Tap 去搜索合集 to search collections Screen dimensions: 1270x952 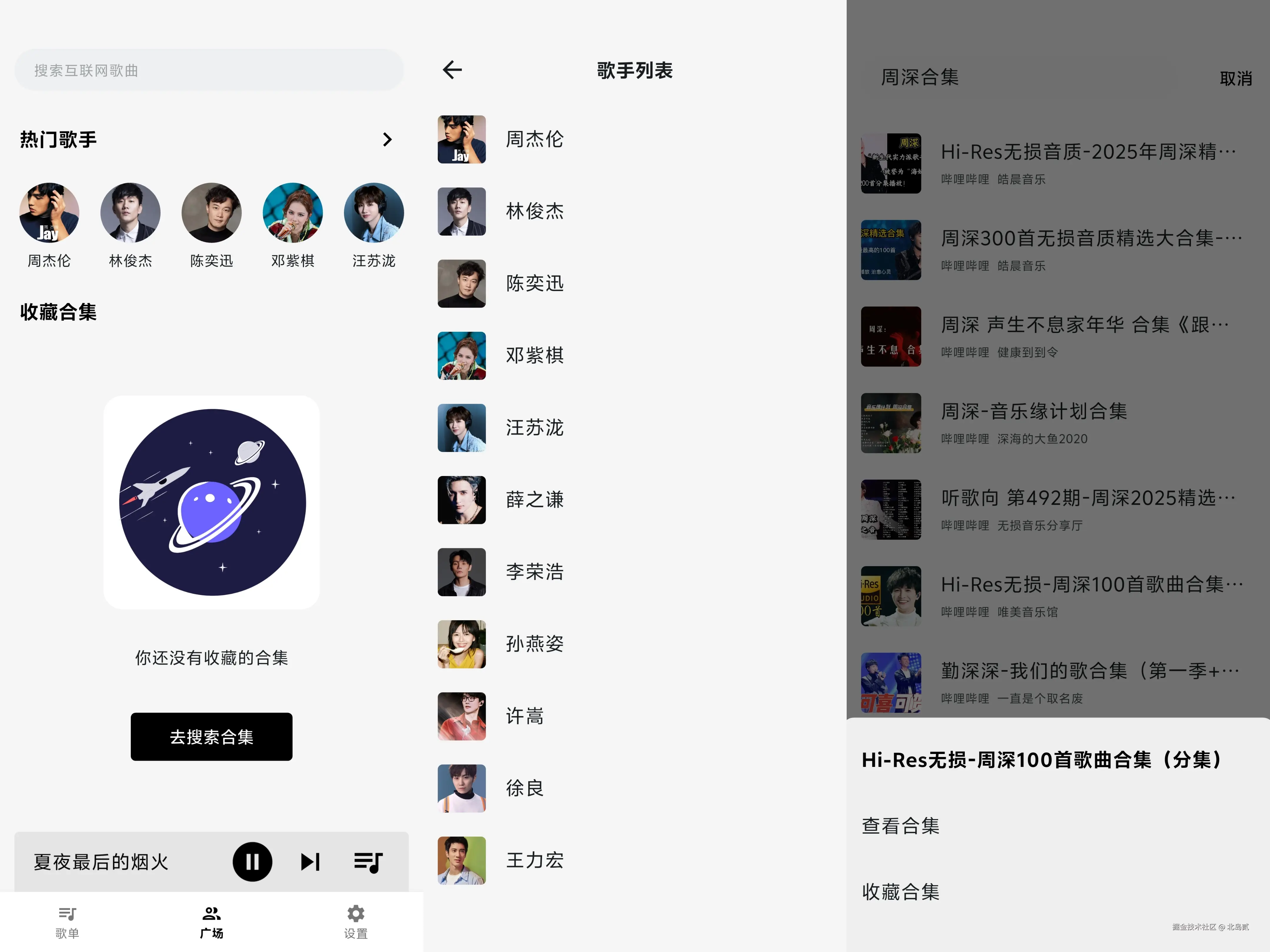211,737
